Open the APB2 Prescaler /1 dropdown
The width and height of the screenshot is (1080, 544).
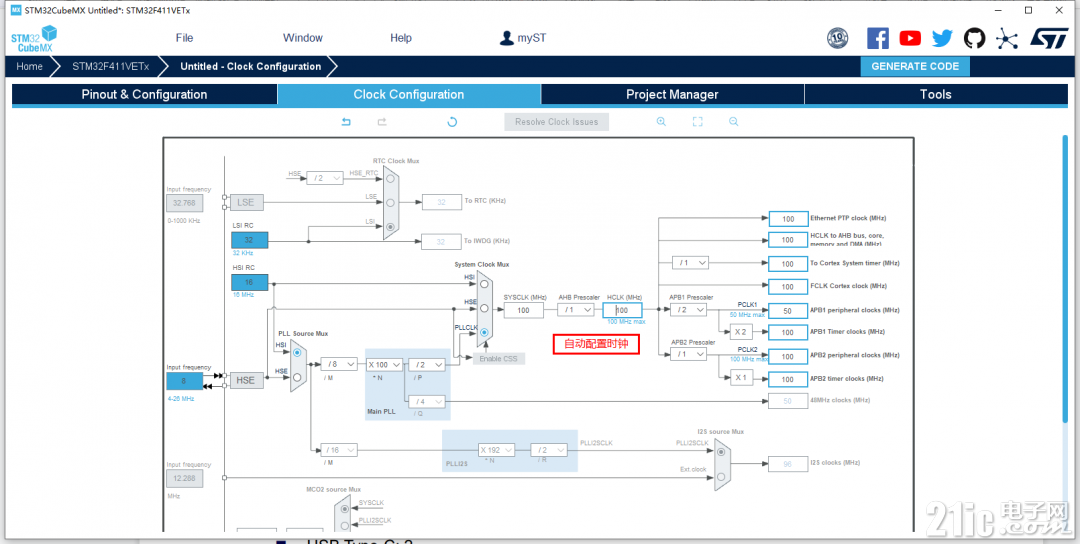688,354
